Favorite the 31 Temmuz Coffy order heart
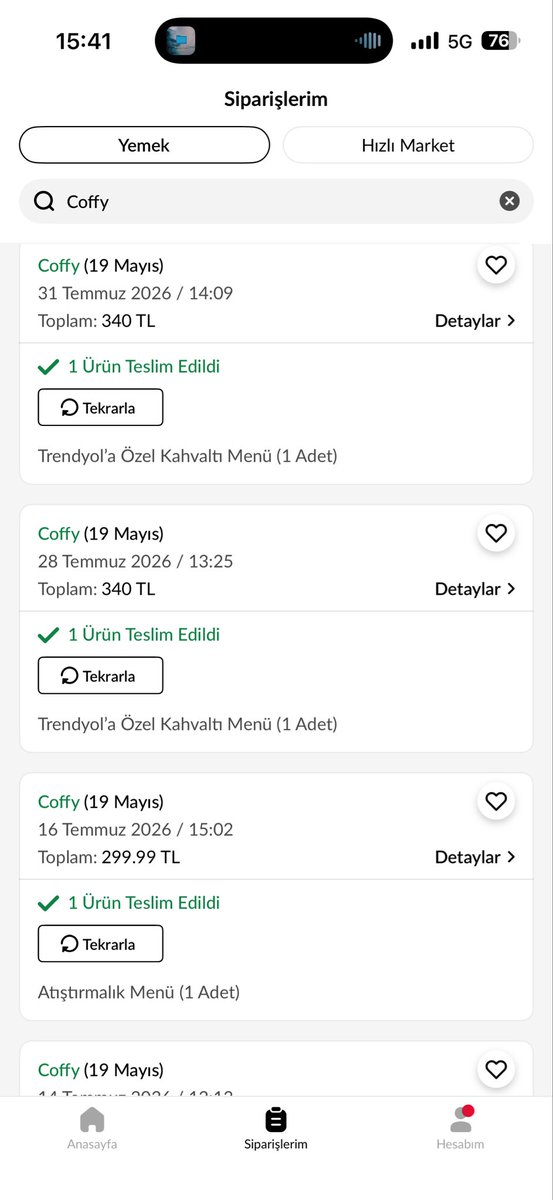Screen dimensions: 553x1200 pyautogui.click(x=496, y=265)
